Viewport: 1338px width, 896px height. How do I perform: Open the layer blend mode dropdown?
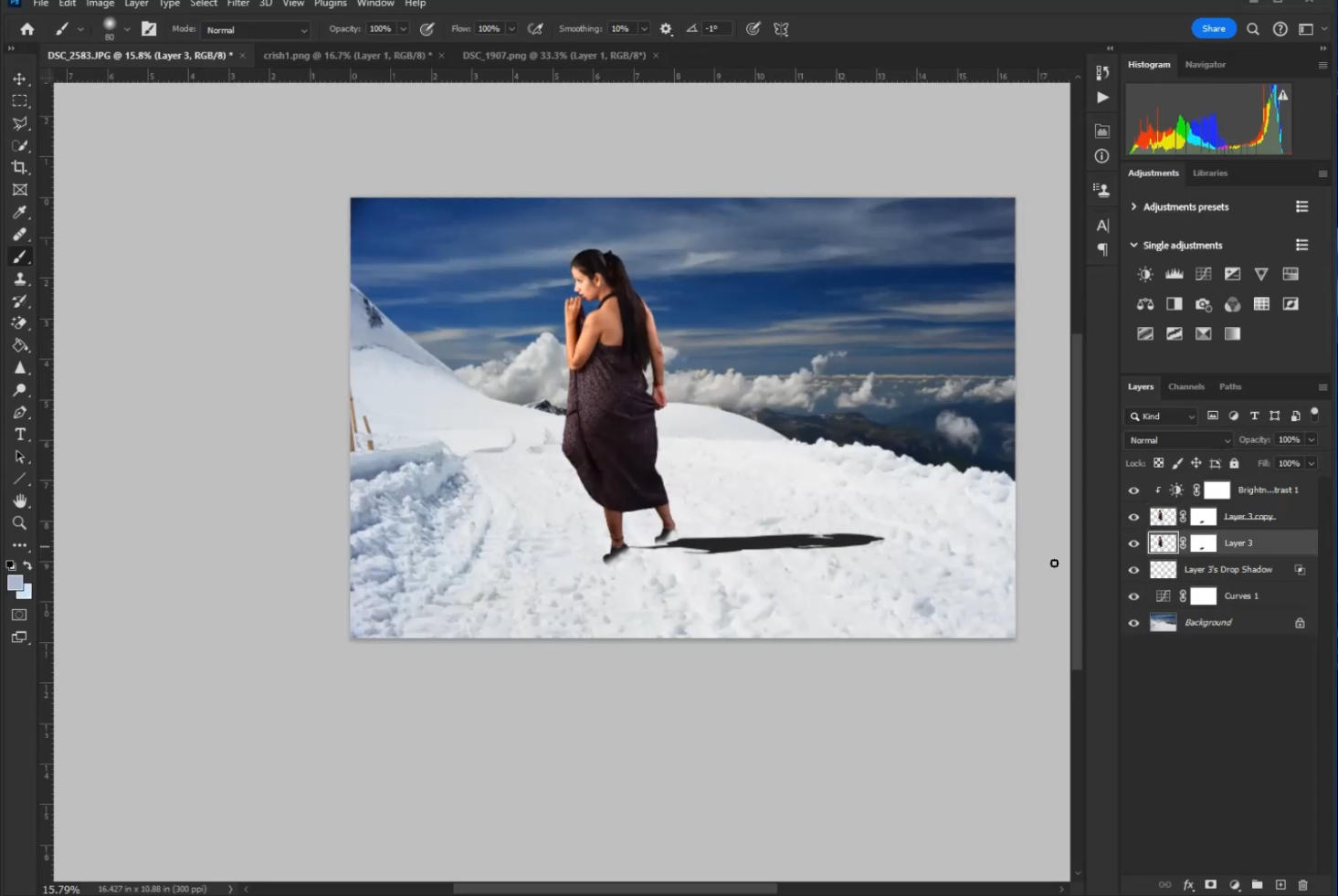point(1178,440)
